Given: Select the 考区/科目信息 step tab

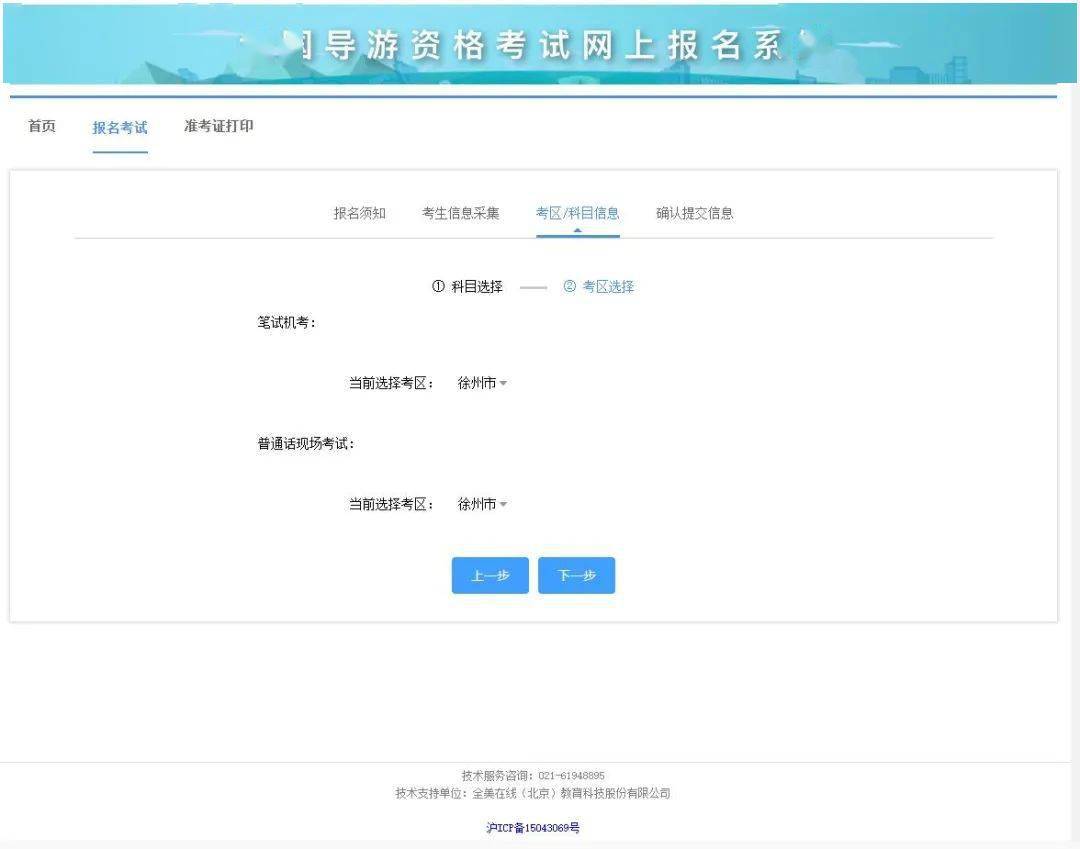Looking at the screenshot, I should click(x=577, y=213).
